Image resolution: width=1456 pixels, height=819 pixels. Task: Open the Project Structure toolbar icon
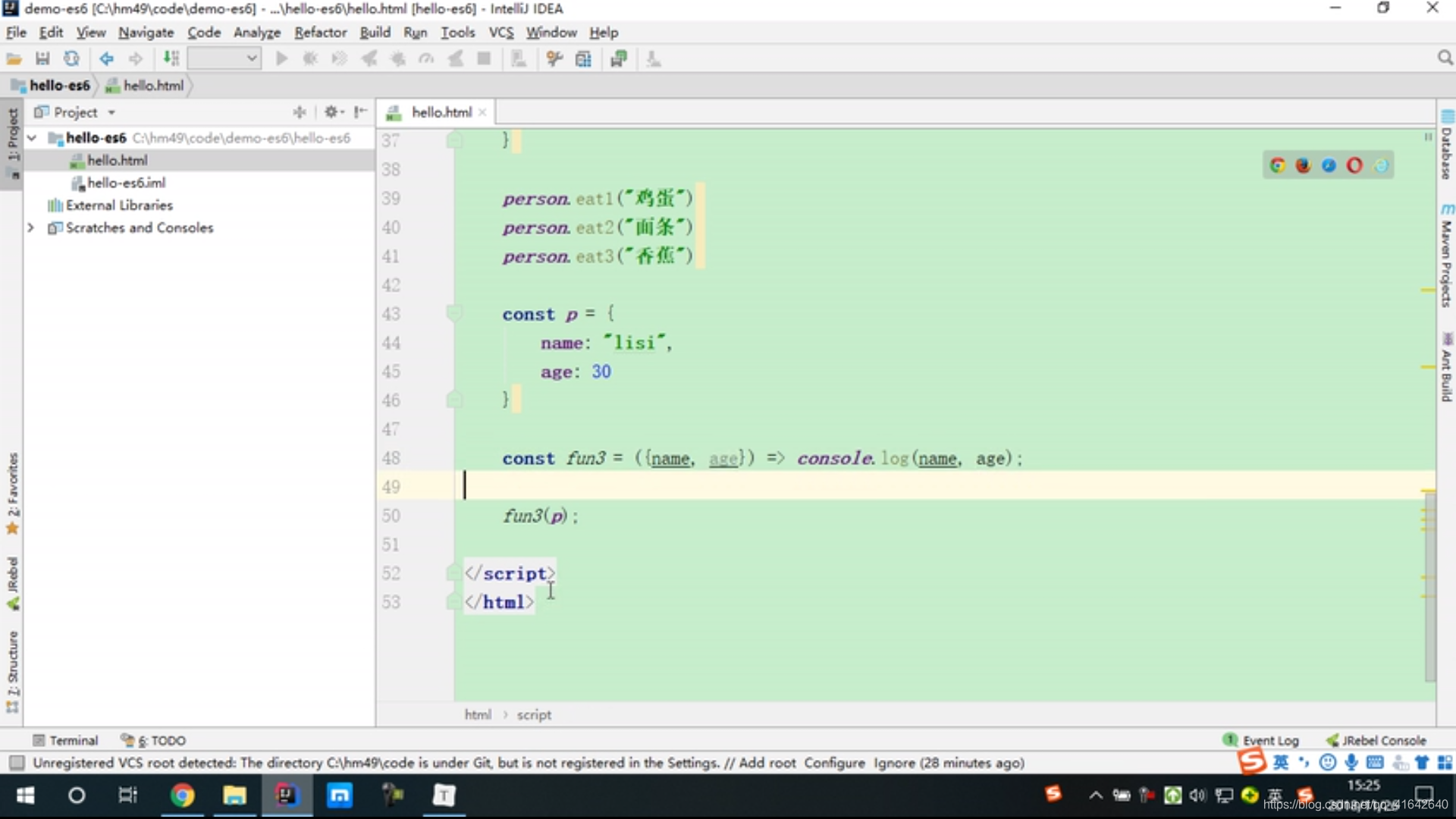point(583,59)
